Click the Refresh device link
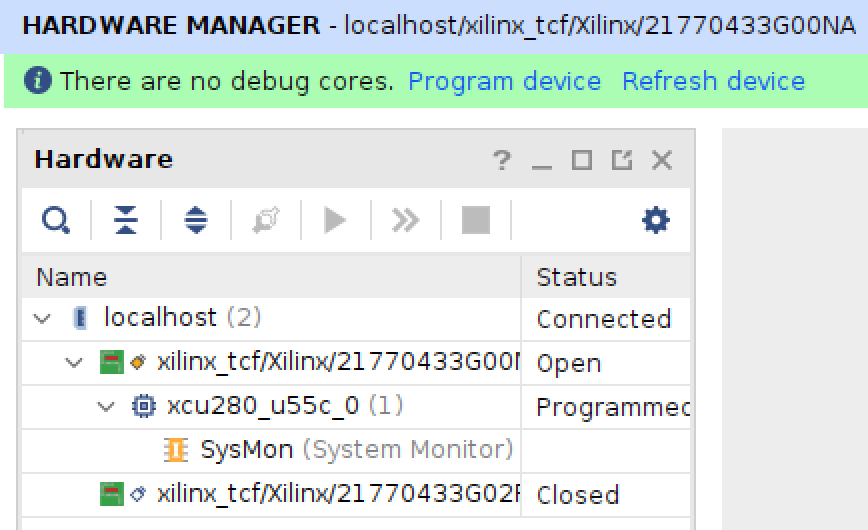The width and height of the screenshot is (868, 530). (714, 81)
